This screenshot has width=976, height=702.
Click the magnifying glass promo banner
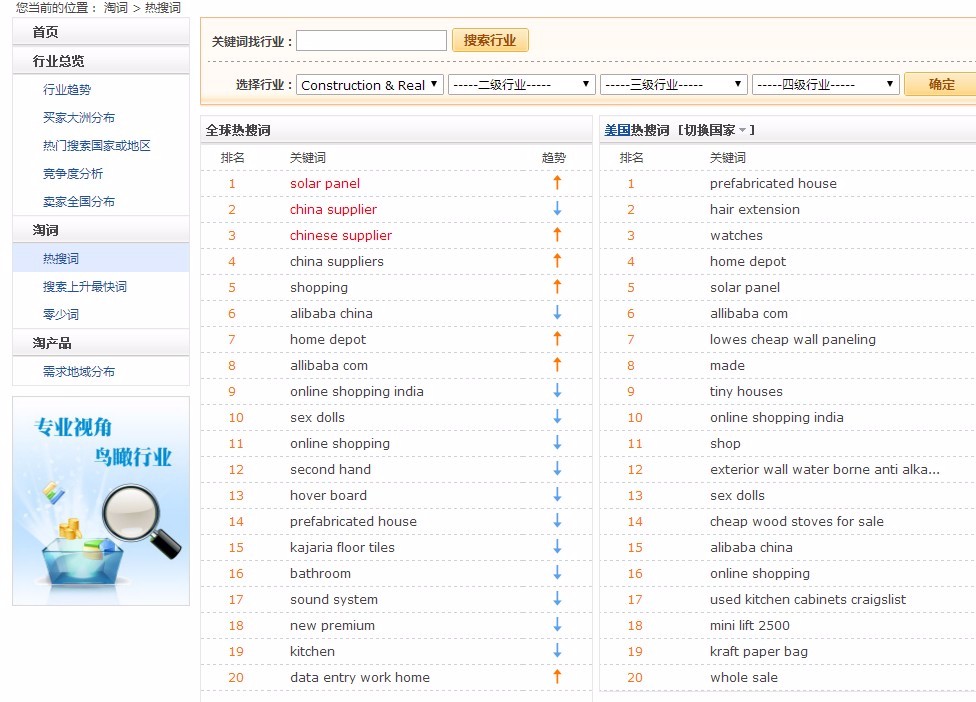pos(101,501)
